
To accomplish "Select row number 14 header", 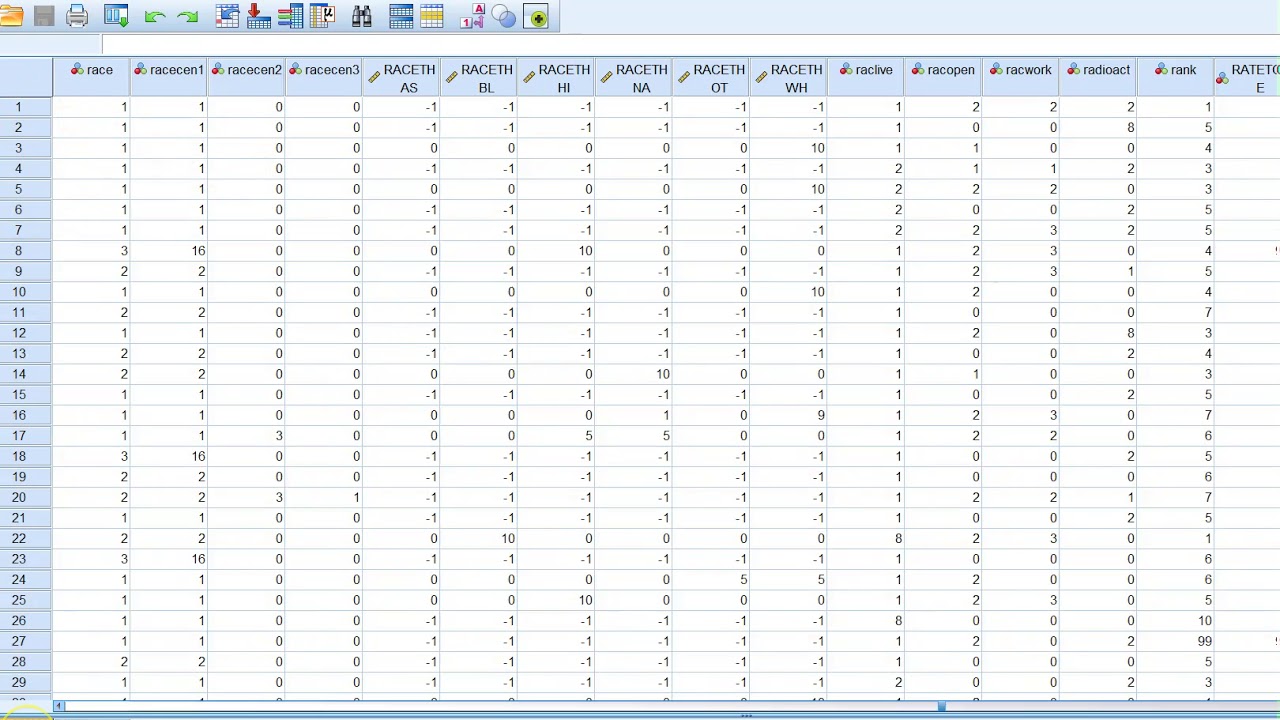I will [x=26, y=374].
